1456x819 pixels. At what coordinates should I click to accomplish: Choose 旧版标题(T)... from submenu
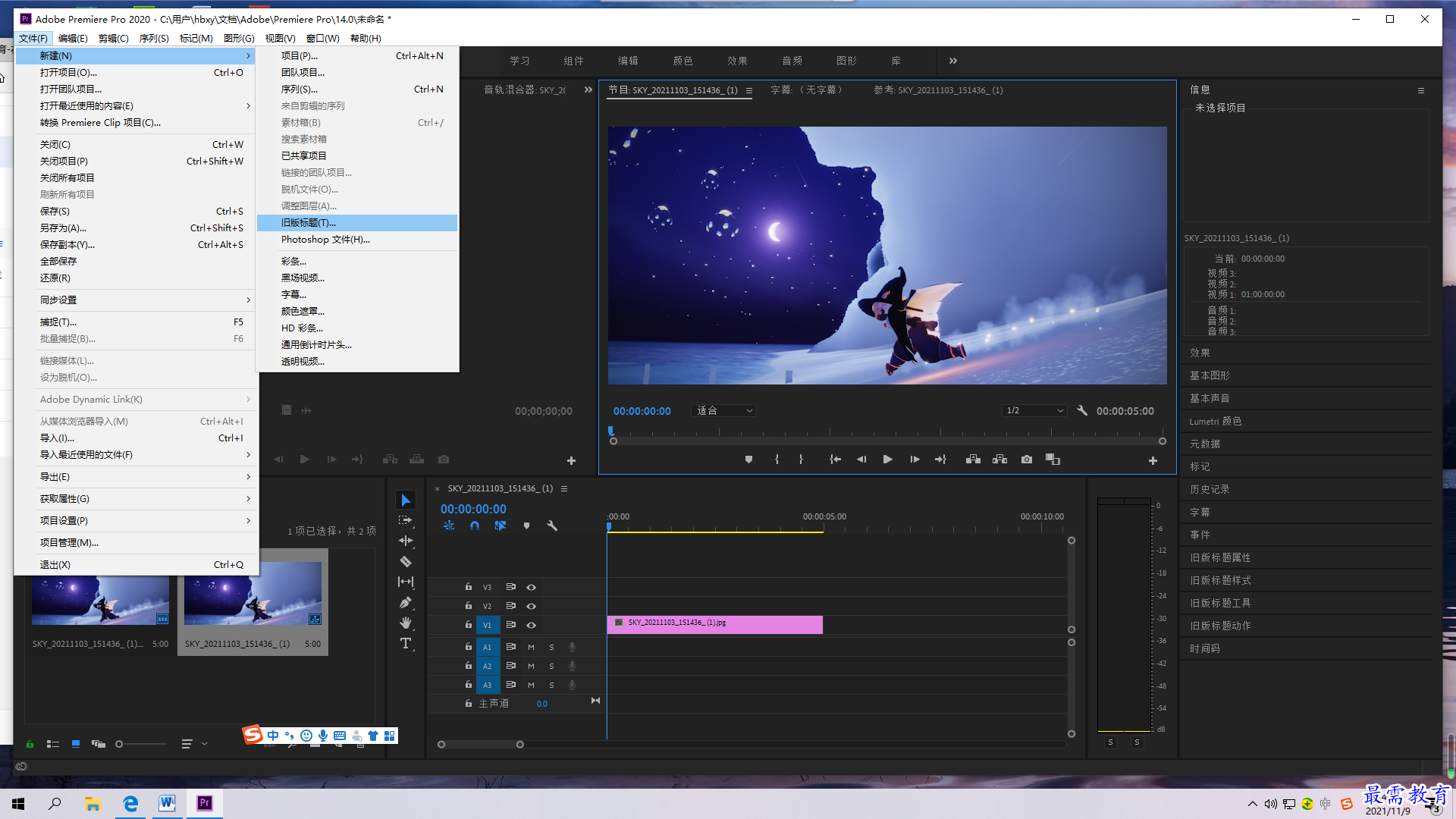(x=357, y=223)
